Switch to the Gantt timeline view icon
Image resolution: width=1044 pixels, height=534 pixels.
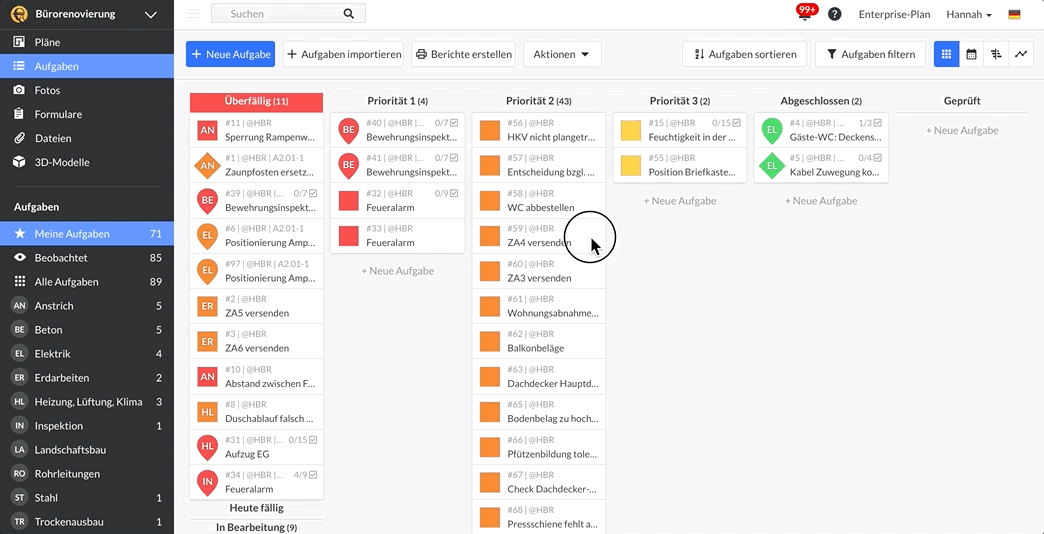coord(996,54)
